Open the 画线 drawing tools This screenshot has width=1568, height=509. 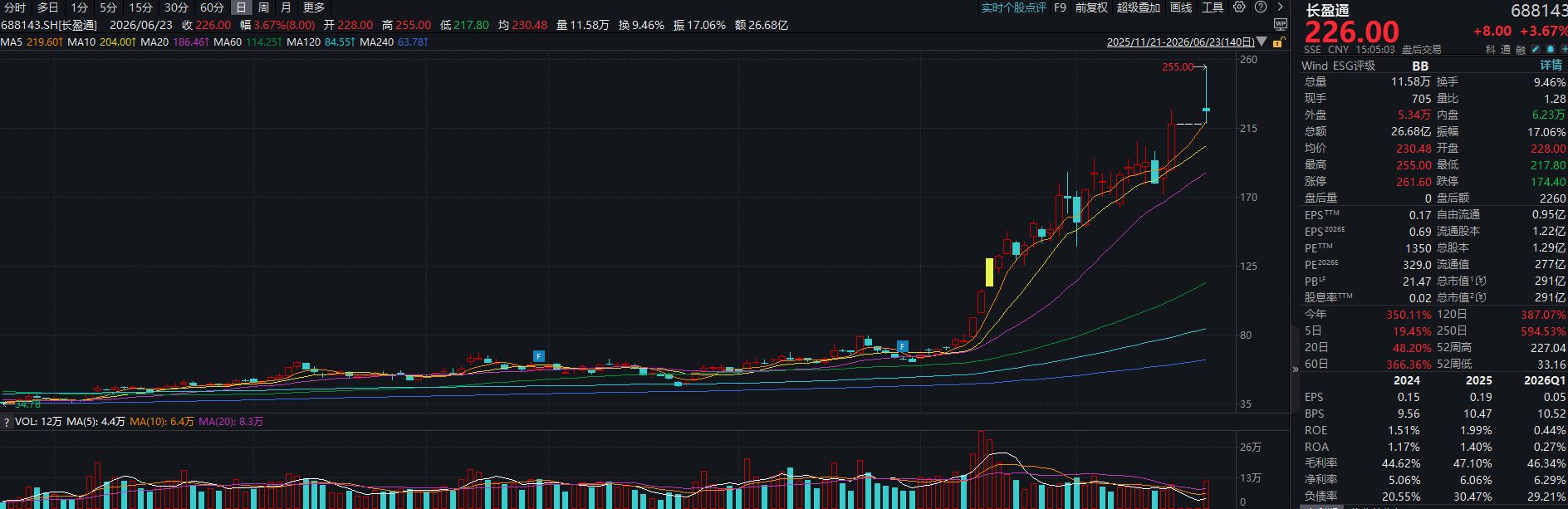(1181, 7)
